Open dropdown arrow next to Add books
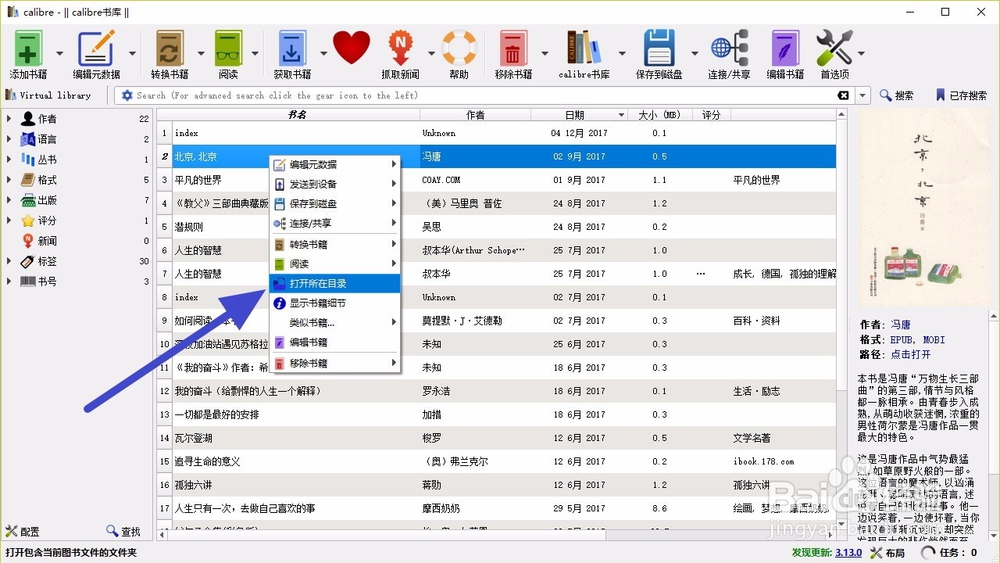Viewport: 1000px width, 563px height. (x=59, y=53)
